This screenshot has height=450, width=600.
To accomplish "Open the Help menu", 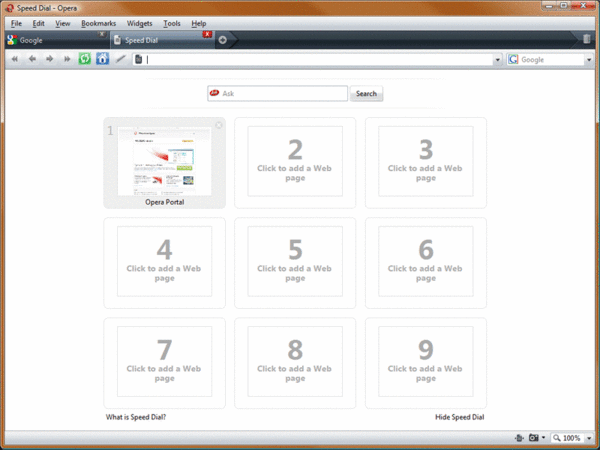I will point(199,23).
